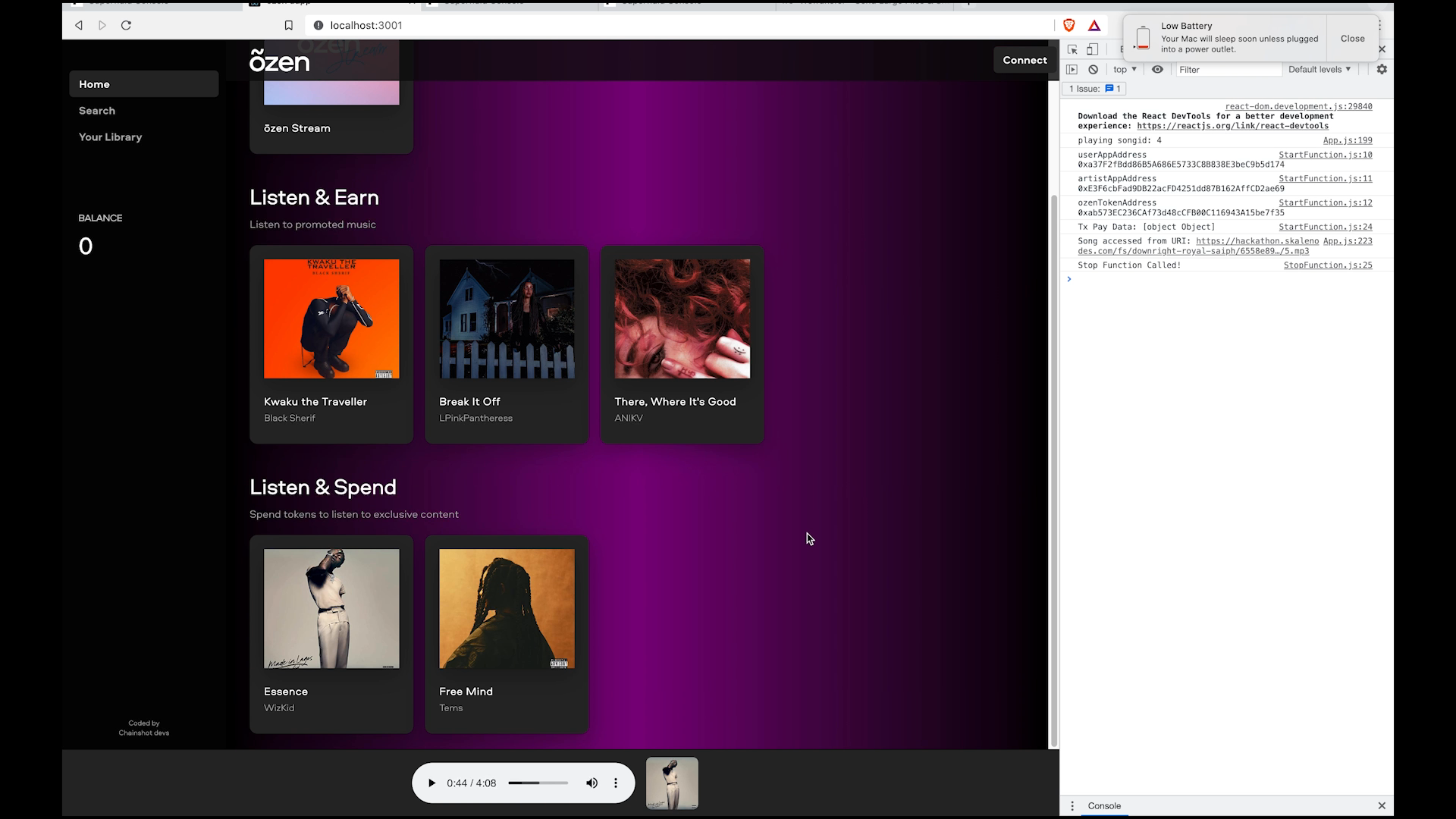
Task: Click the browser back arrow
Action: (x=78, y=25)
